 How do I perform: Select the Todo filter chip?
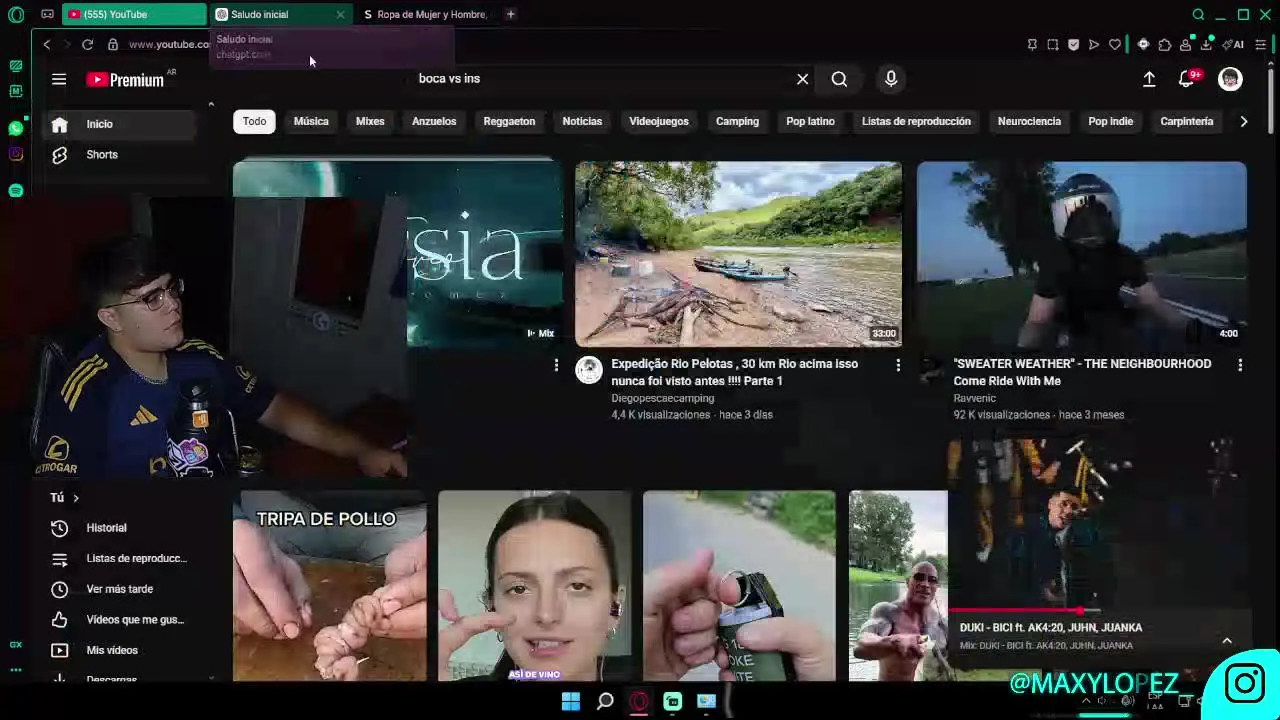(x=254, y=121)
